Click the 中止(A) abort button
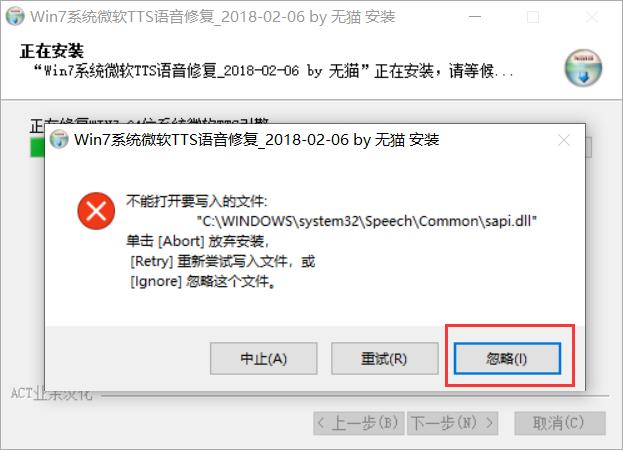 pos(263,359)
